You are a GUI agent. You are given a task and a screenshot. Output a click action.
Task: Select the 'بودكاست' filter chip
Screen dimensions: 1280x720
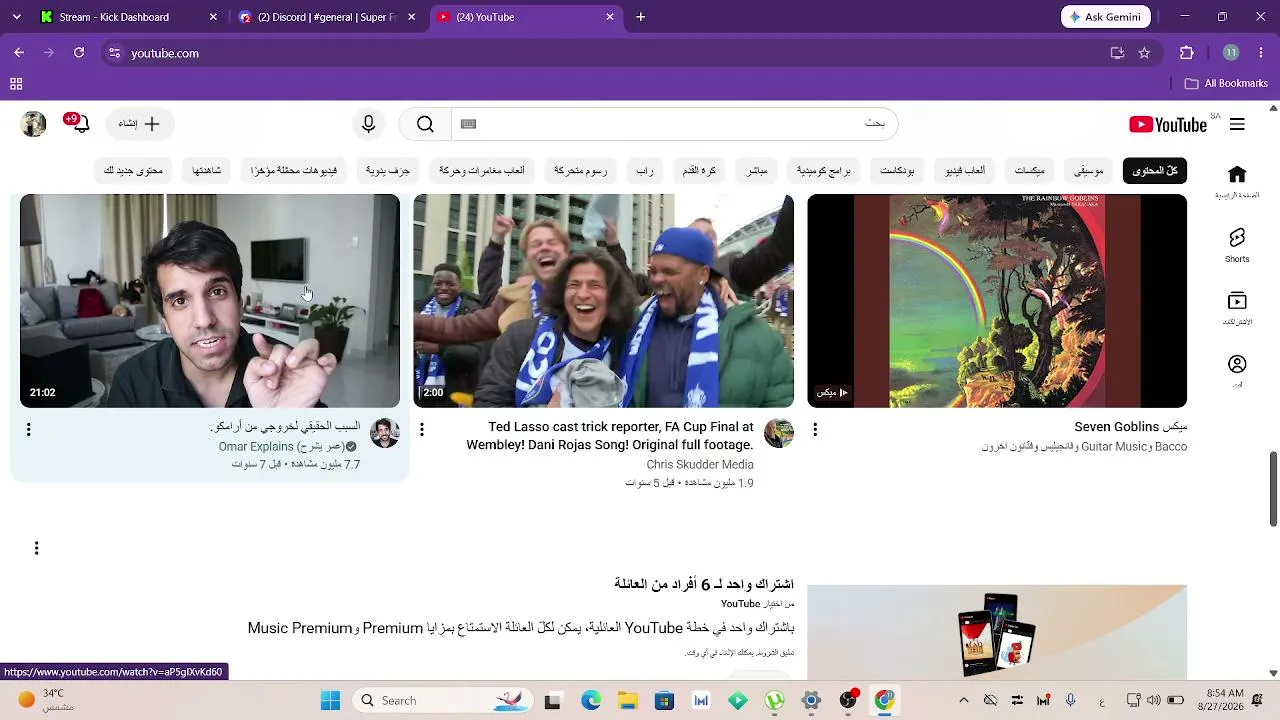click(897, 170)
